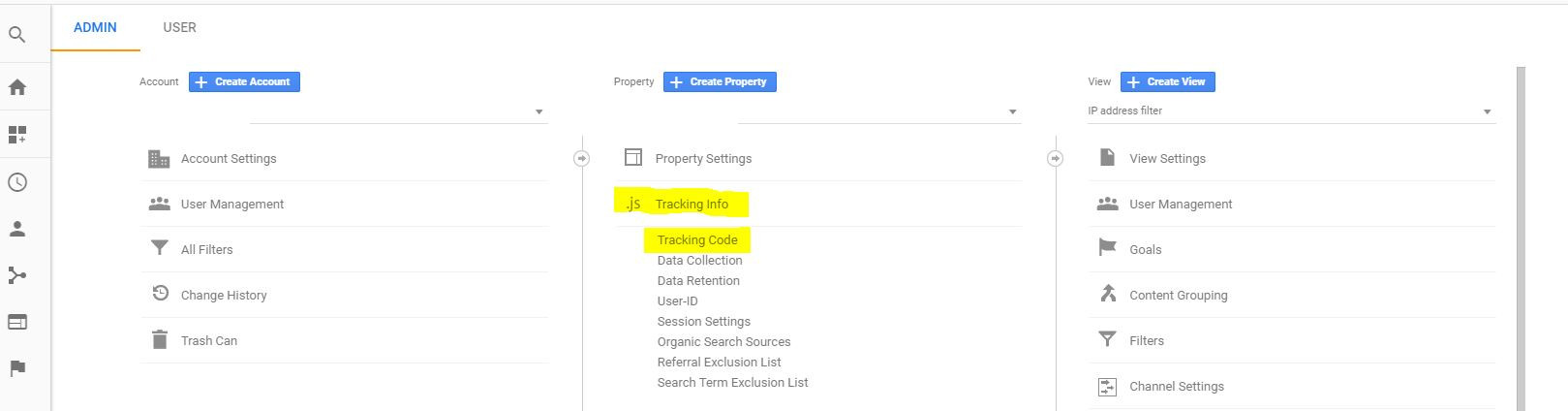Viewport: 1568px width, 411px height.
Task: Switch to the USER tab
Action: pyautogui.click(x=179, y=27)
